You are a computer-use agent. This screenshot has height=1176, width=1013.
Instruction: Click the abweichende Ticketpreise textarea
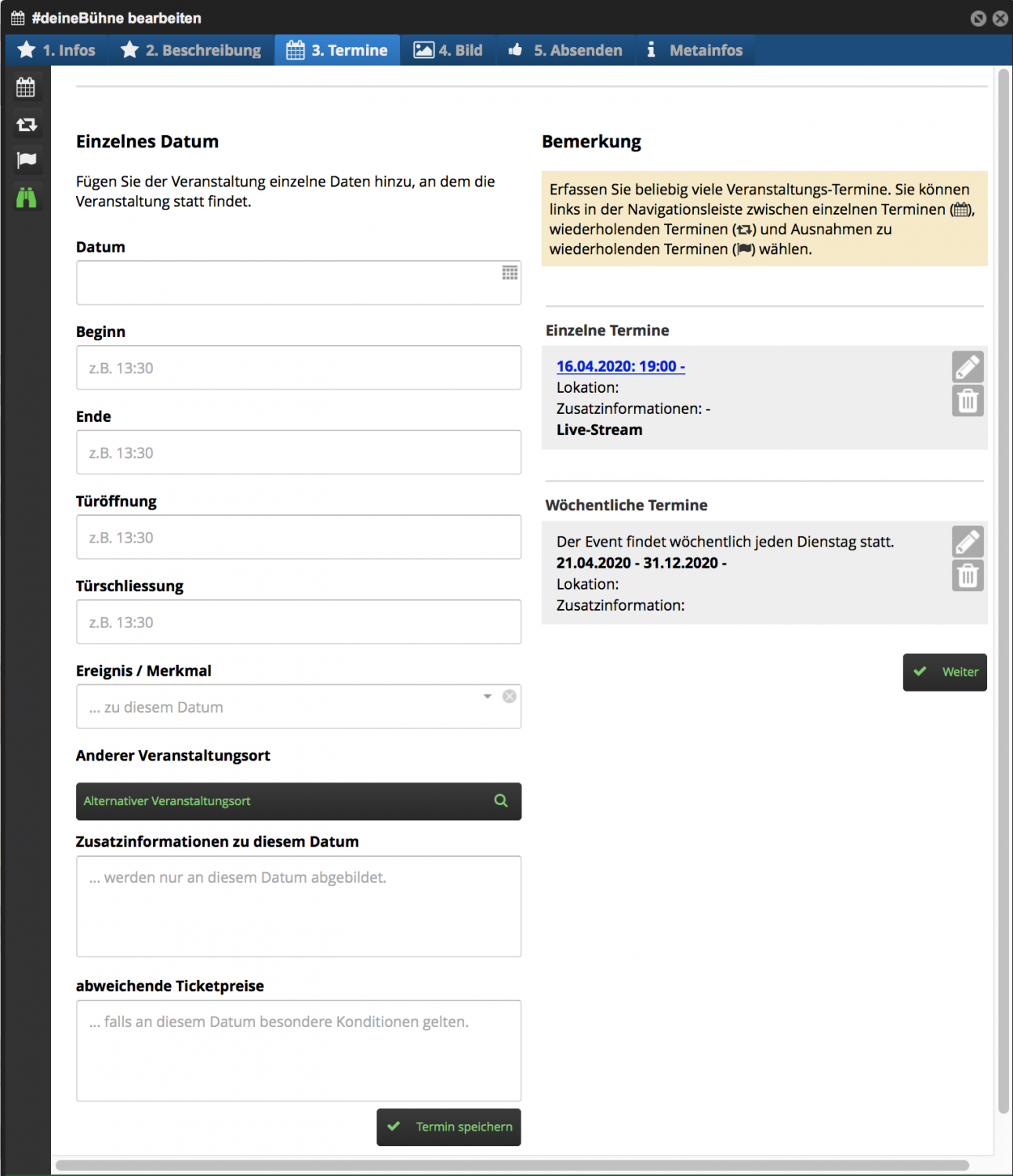pyautogui.click(x=299, y=1051)
